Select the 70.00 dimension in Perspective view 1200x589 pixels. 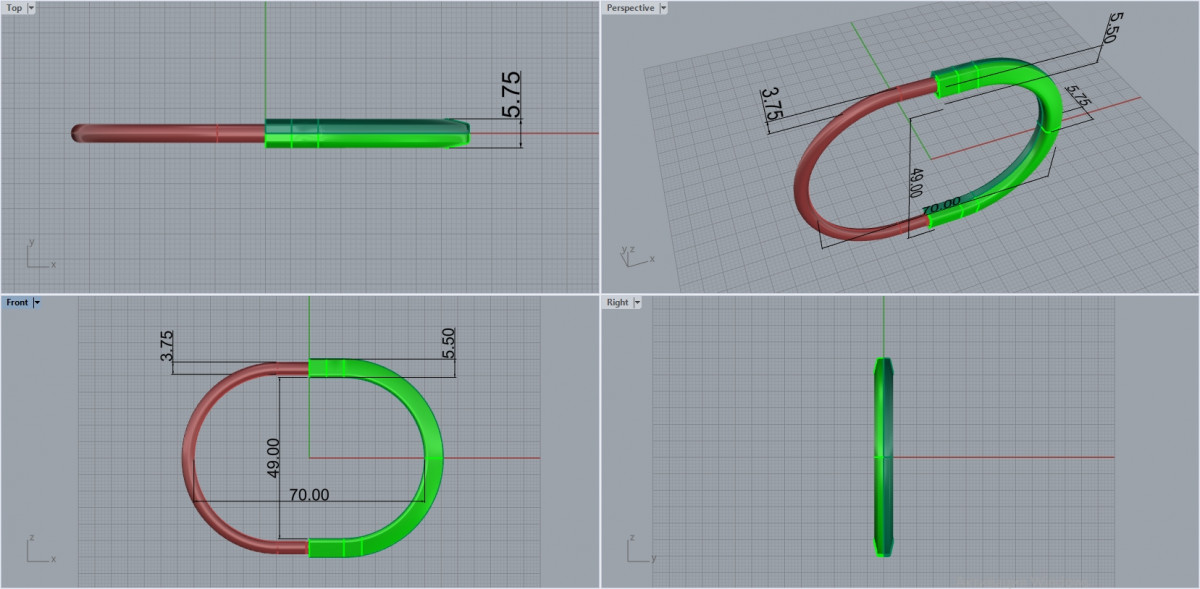click(x=941, y=206)
